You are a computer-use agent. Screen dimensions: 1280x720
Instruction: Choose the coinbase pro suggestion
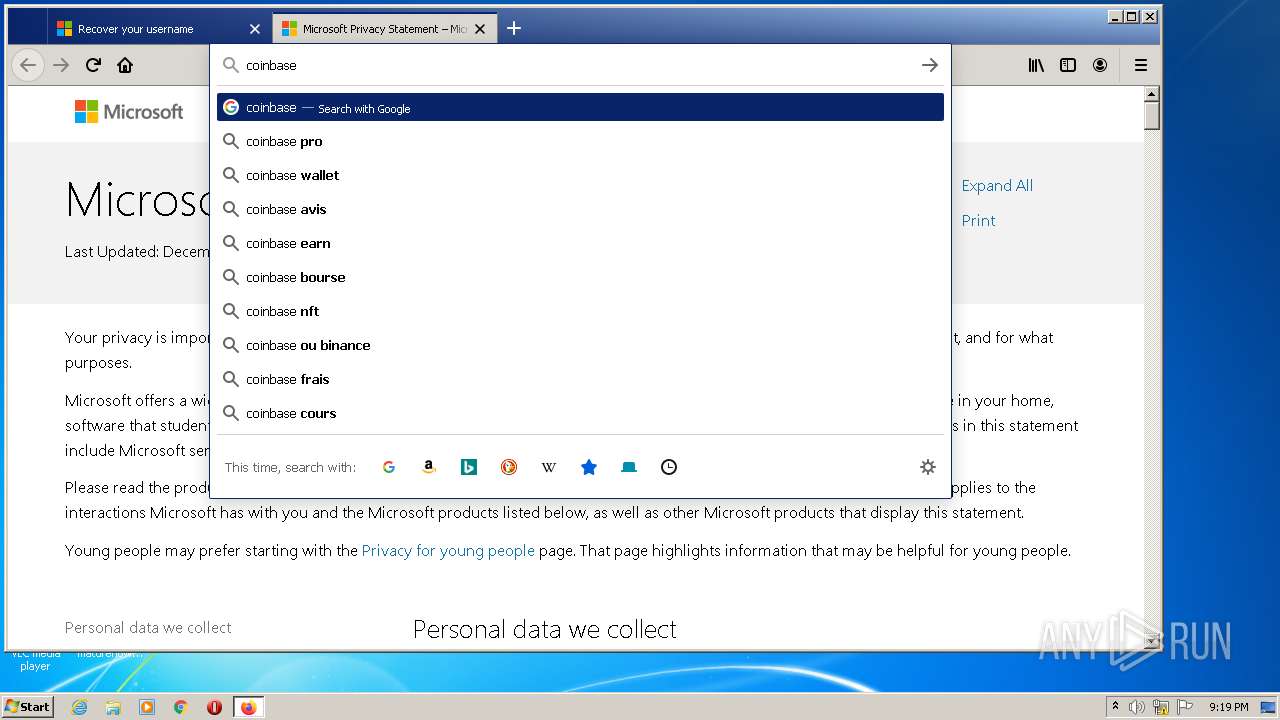click(580, 141)
